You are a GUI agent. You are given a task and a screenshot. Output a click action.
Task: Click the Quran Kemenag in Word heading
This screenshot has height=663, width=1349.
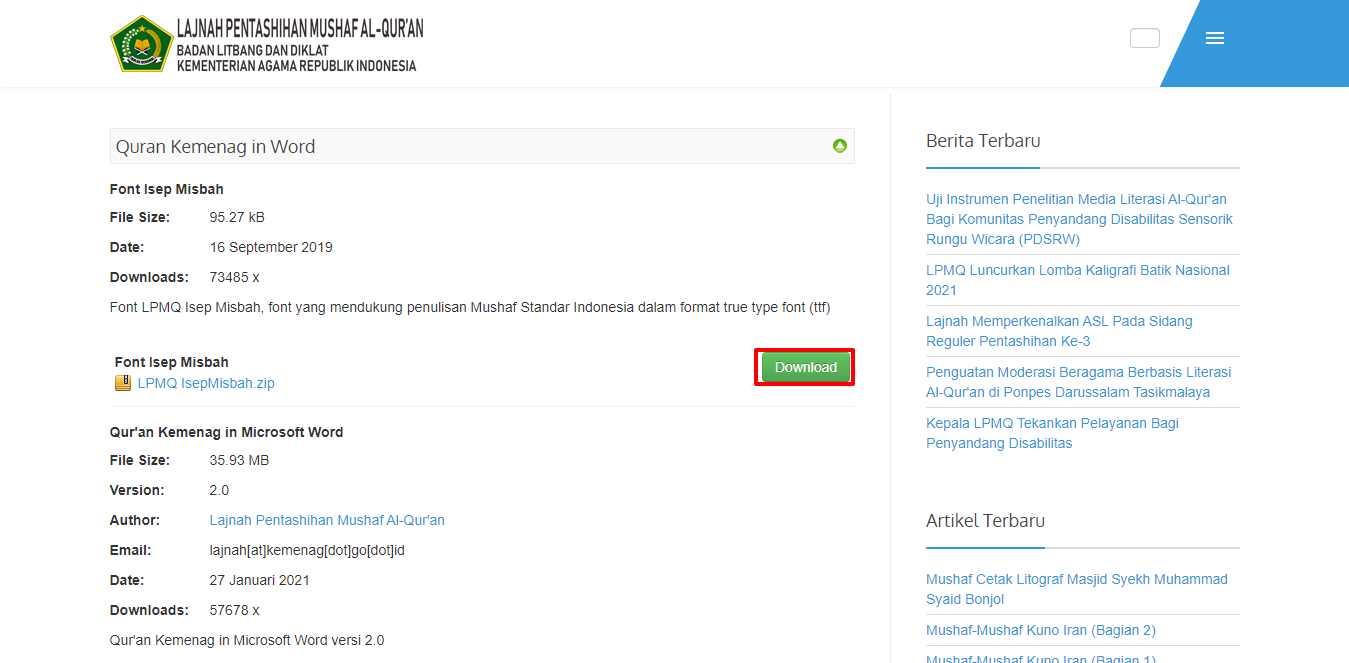coord(215,146)
